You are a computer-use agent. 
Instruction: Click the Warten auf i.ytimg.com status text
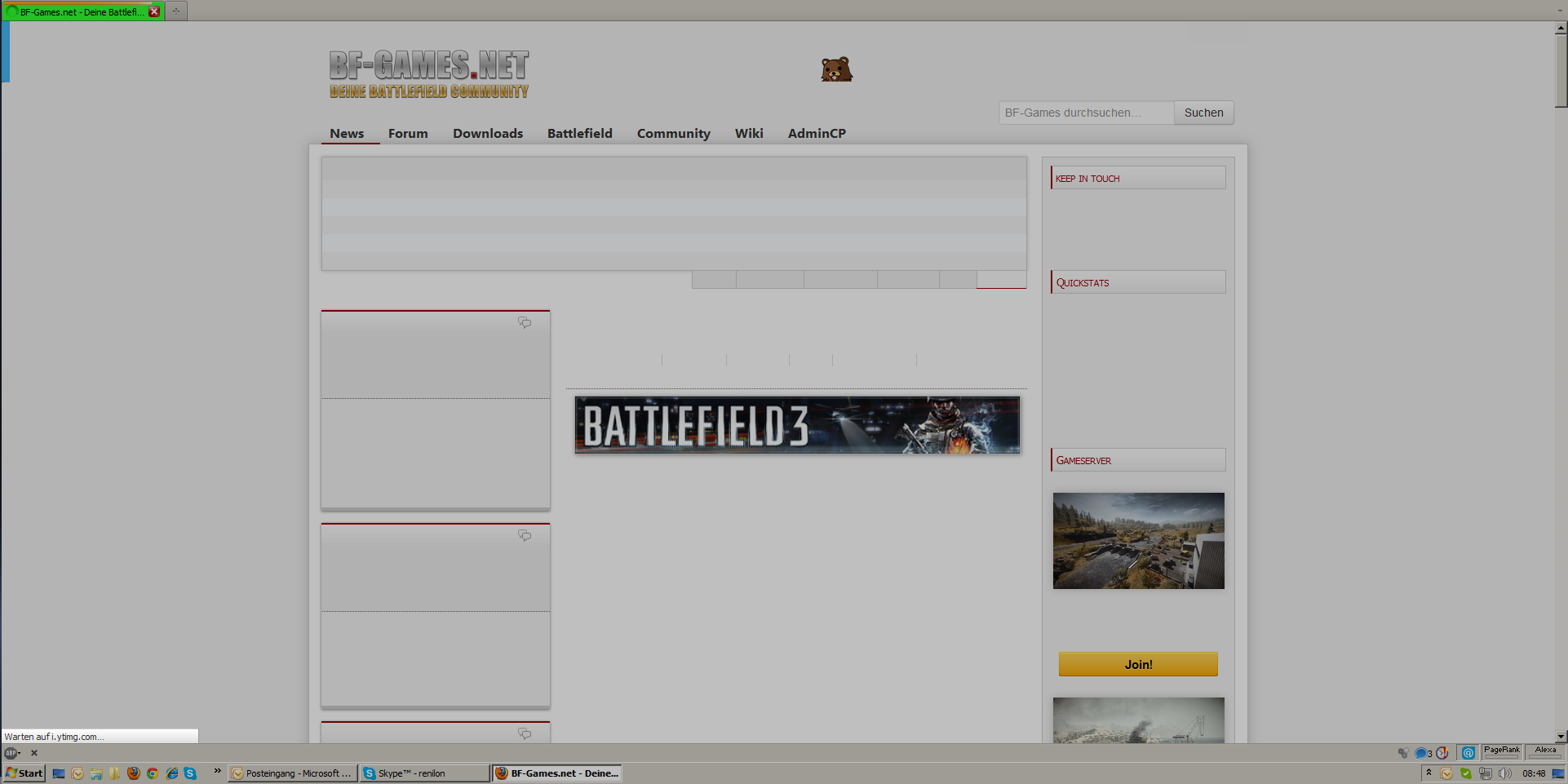click(x=54, y=737)
